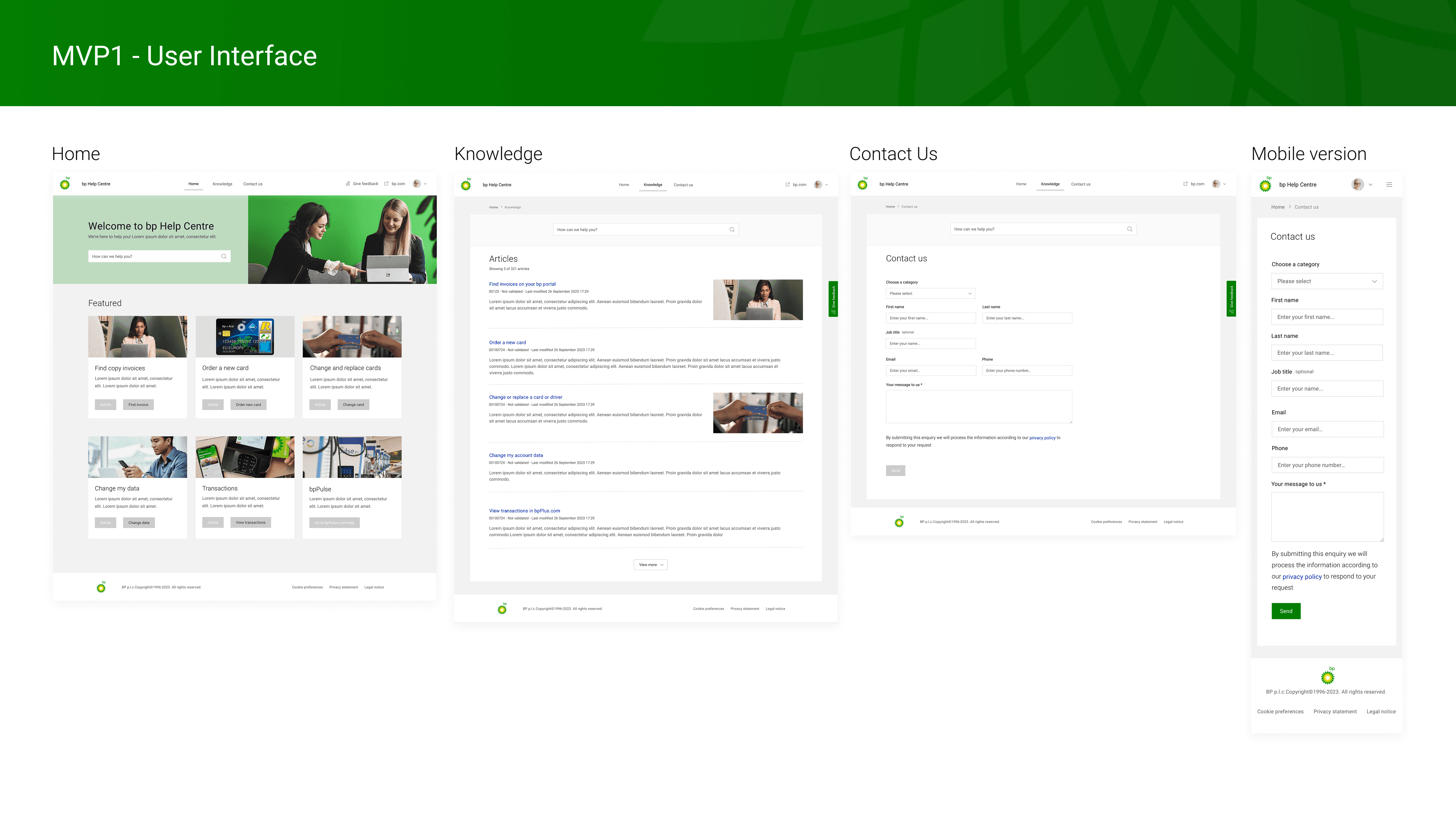This screenshot has height=819, width=1456.
Task: Click the bp logo in Home header
Action: (x=66, y=184)
